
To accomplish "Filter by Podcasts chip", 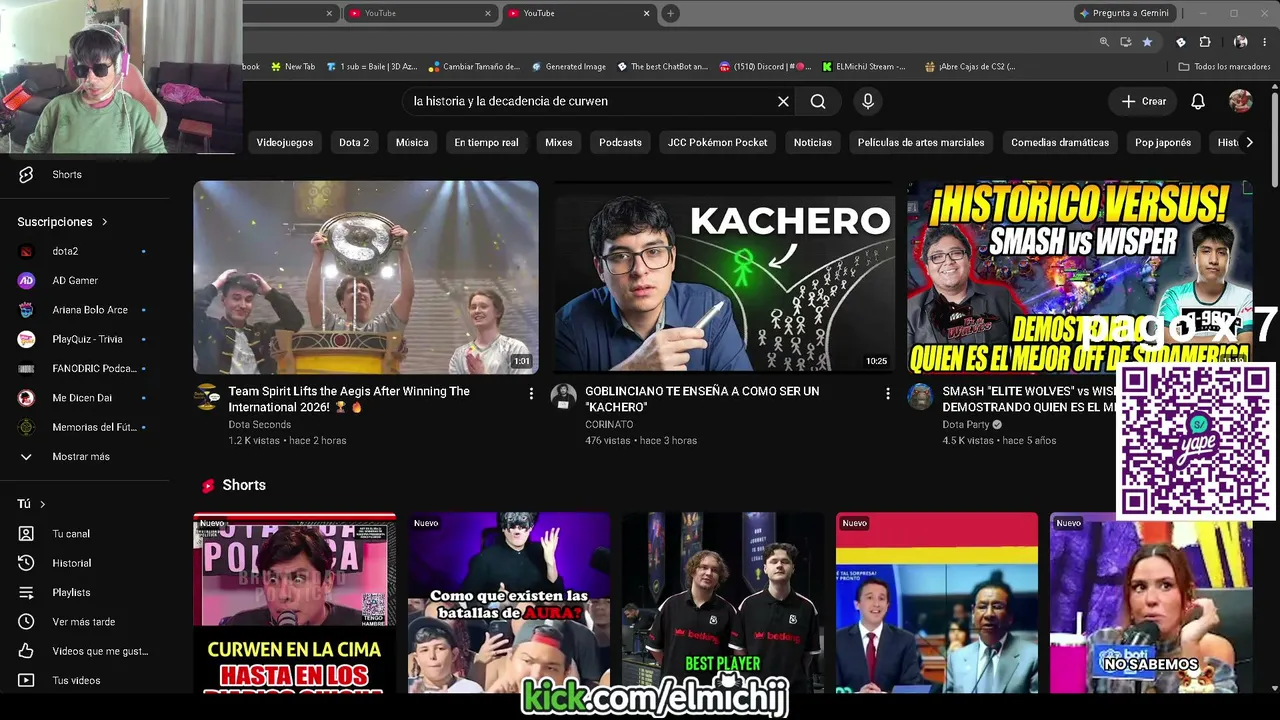I will [620, 142].
